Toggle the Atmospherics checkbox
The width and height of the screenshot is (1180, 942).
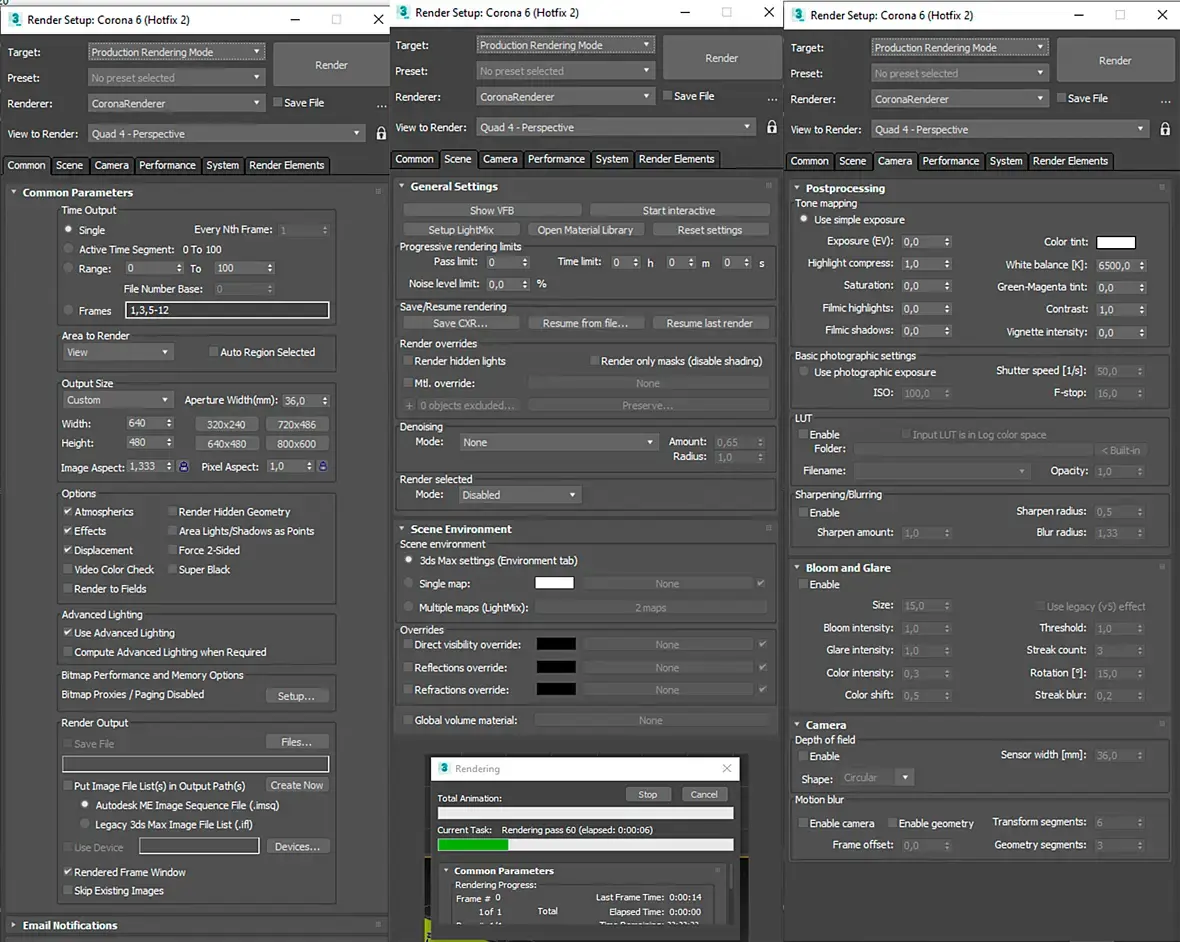pos(68,512)
